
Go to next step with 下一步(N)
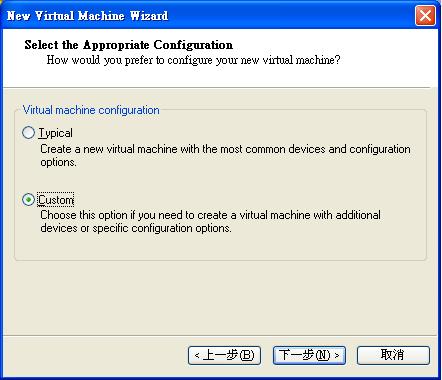309,355
